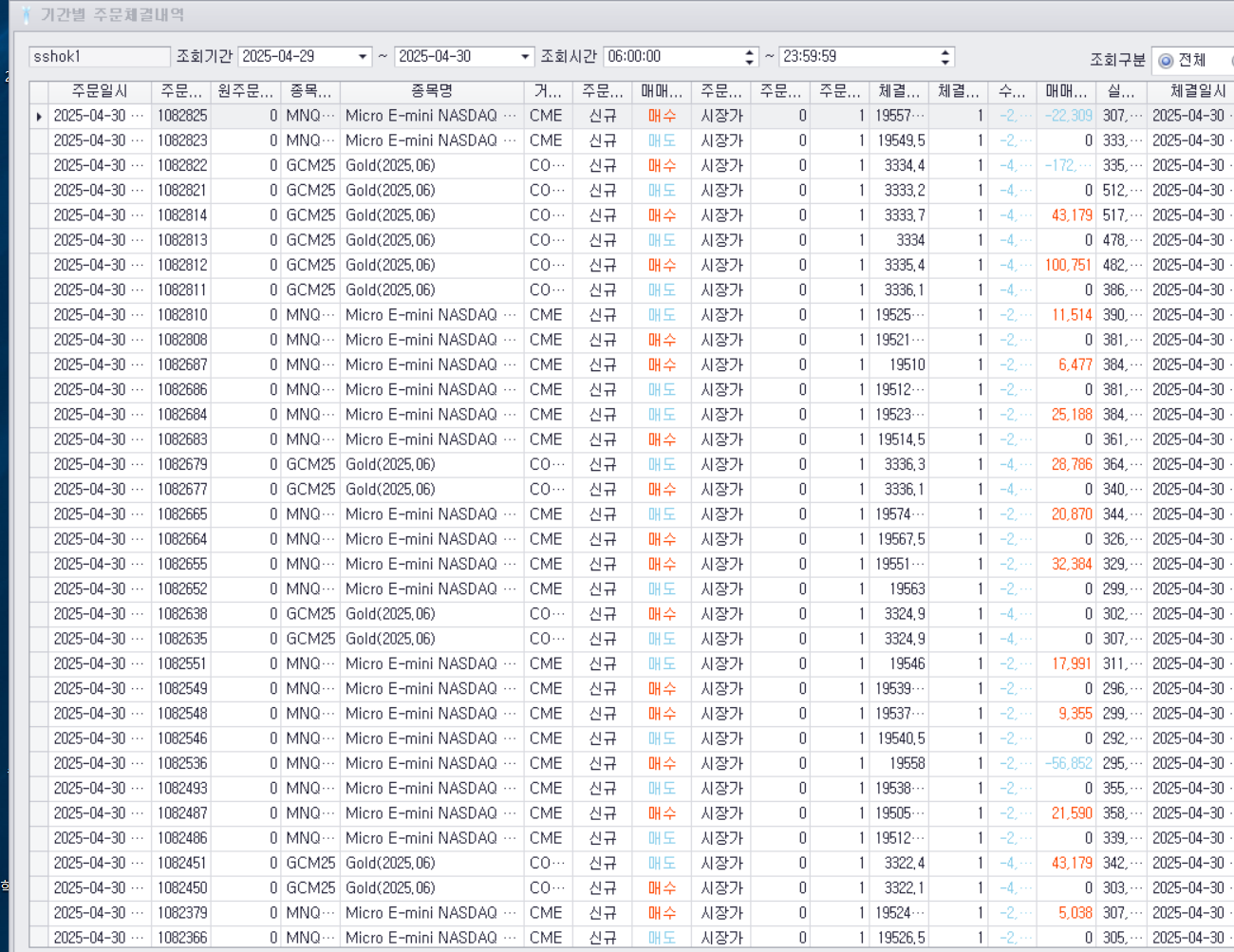Increase the 23:59:59 end time with up arrow
This screenshot has height=952, width=1234.
[944, 52]
